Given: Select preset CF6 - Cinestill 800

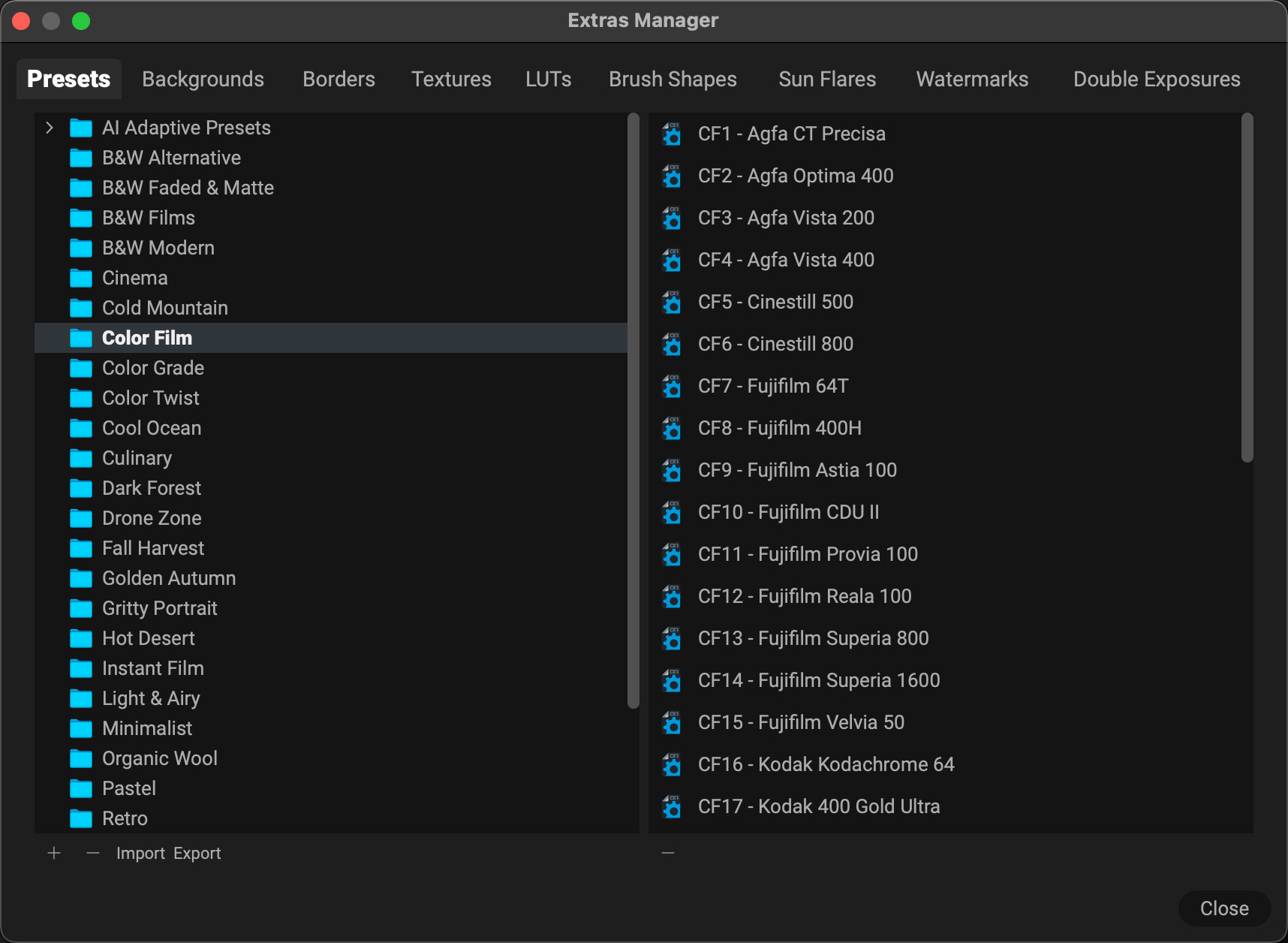Looking at the screenshot, I should pos(945,344).
